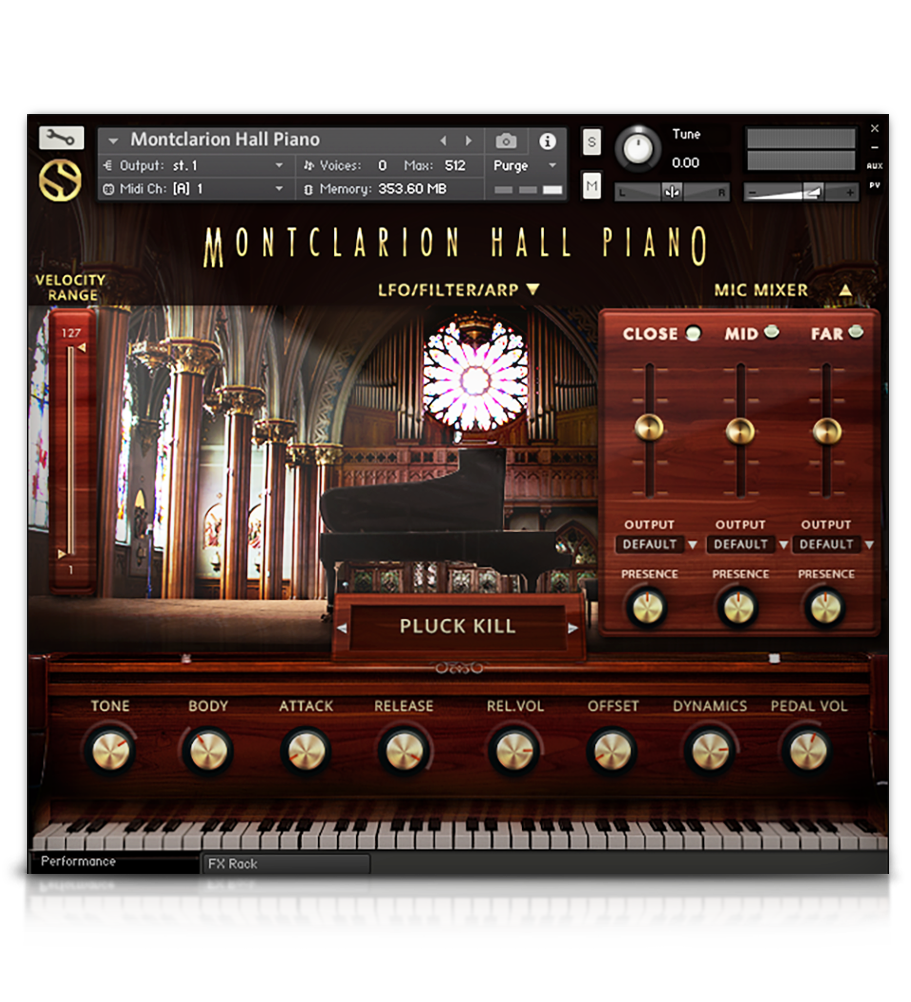This screenshot has height=1002, width=911.
Task: Click the MID mic volume fader
Action: 740,431
